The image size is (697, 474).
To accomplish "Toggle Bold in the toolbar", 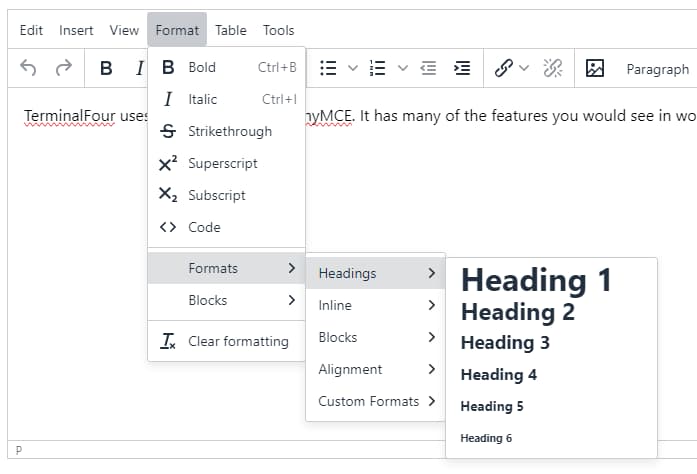I will point(106,68).
